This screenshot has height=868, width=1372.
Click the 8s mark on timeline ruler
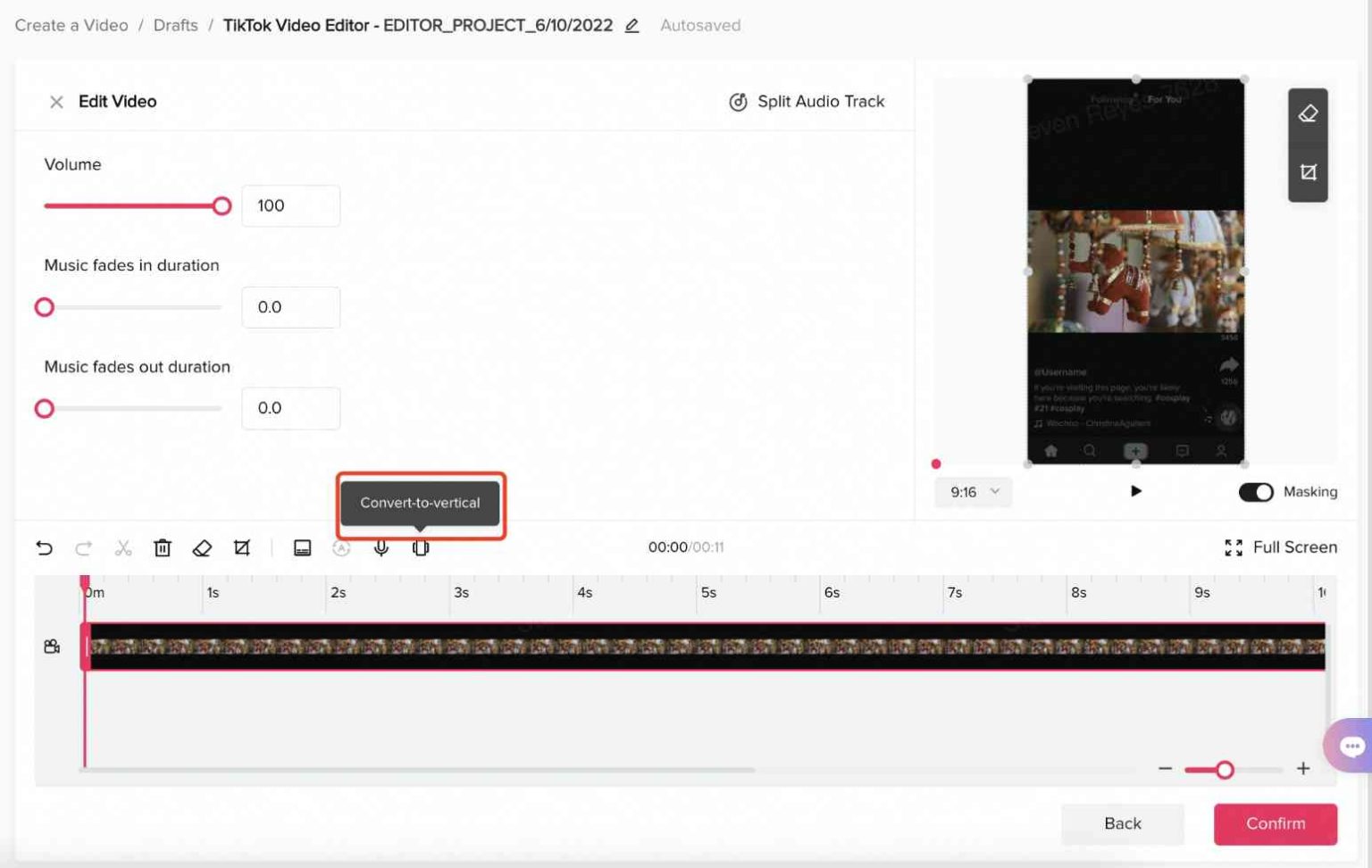pos(1078,592)
